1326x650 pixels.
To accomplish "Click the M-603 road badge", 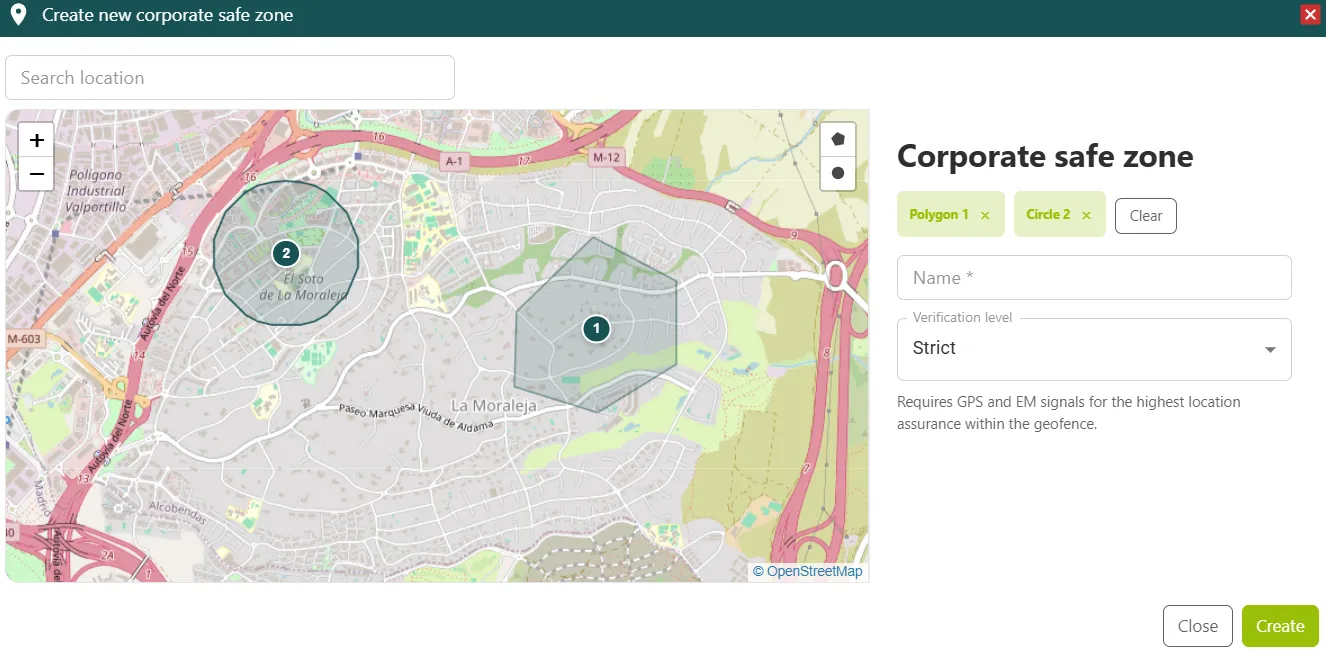I will [22, 339].
